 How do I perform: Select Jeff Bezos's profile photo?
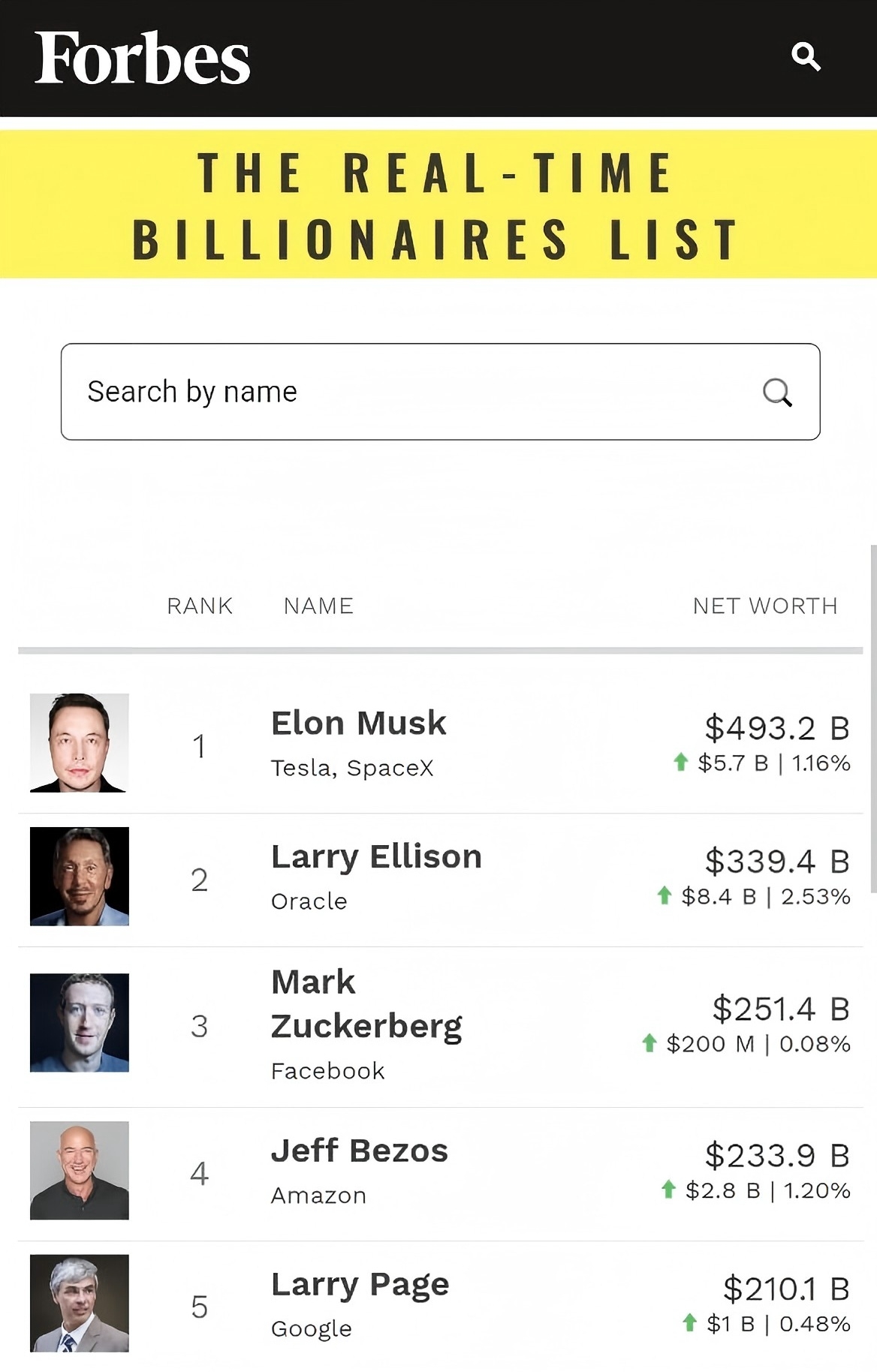80,1170
